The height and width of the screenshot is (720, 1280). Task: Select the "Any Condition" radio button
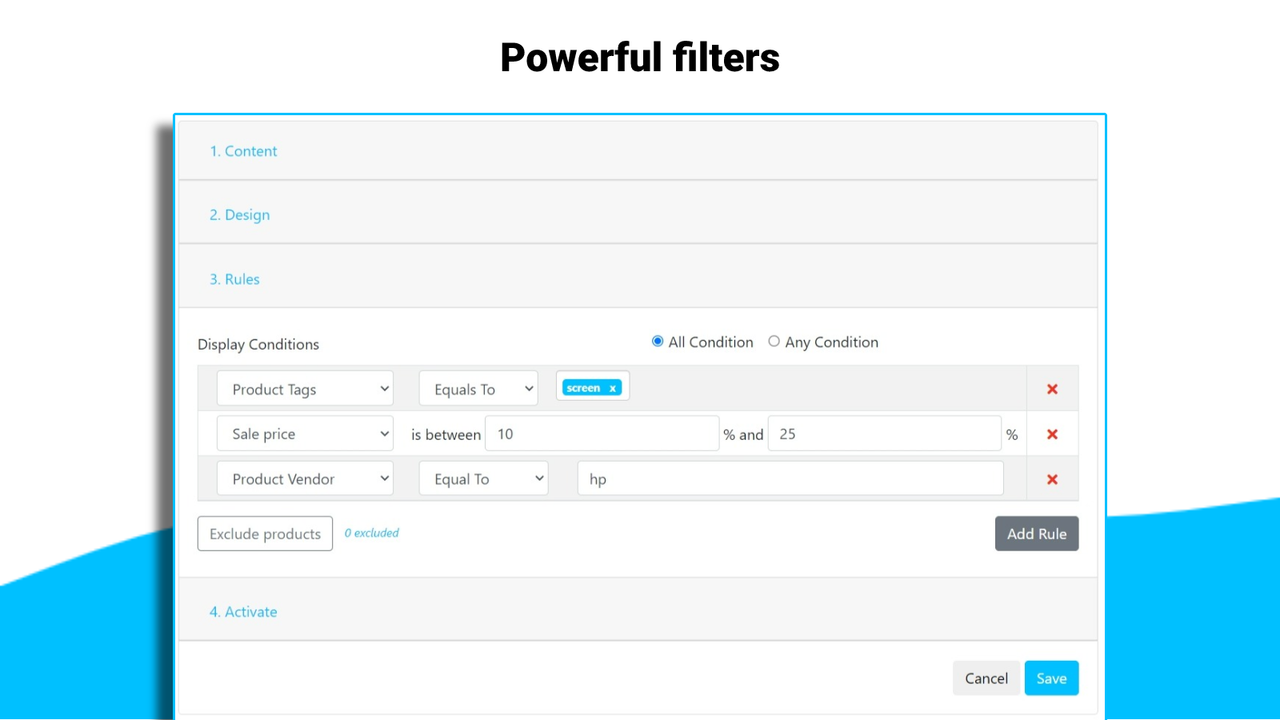point(774,341)
